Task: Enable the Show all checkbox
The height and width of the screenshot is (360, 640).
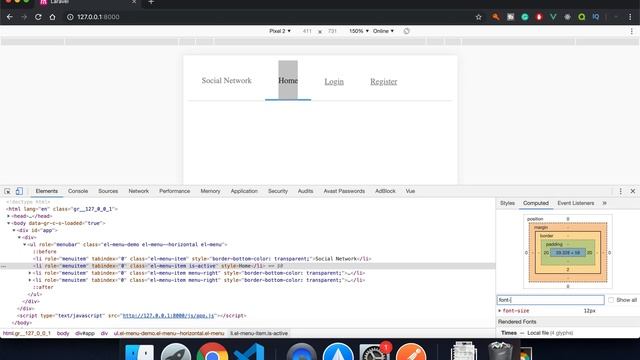Action: coord(611,300)
